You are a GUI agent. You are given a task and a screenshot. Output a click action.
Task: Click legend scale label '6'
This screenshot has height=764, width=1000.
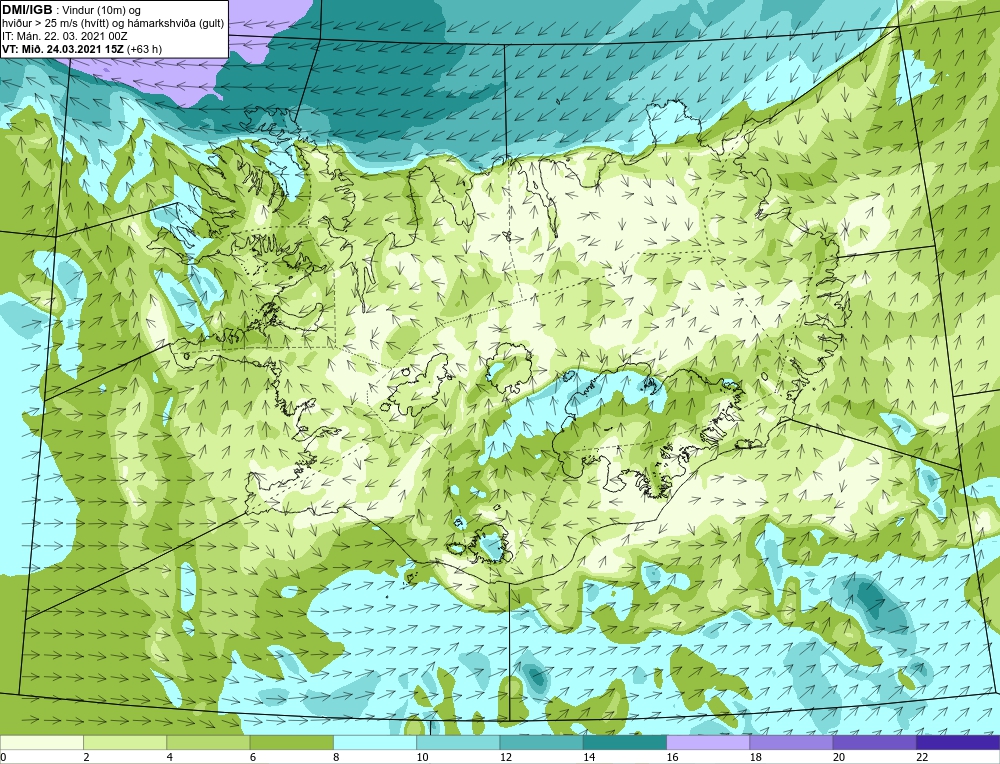click(x=253, y=757)
